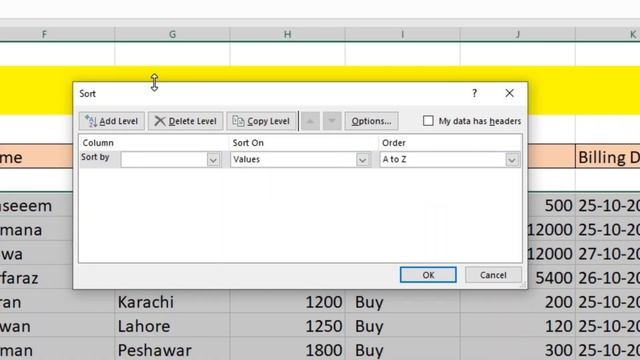The width and height of the screenshot is (640, 360).
Task: Click the cell with value 120
Action: click(518, 326)
